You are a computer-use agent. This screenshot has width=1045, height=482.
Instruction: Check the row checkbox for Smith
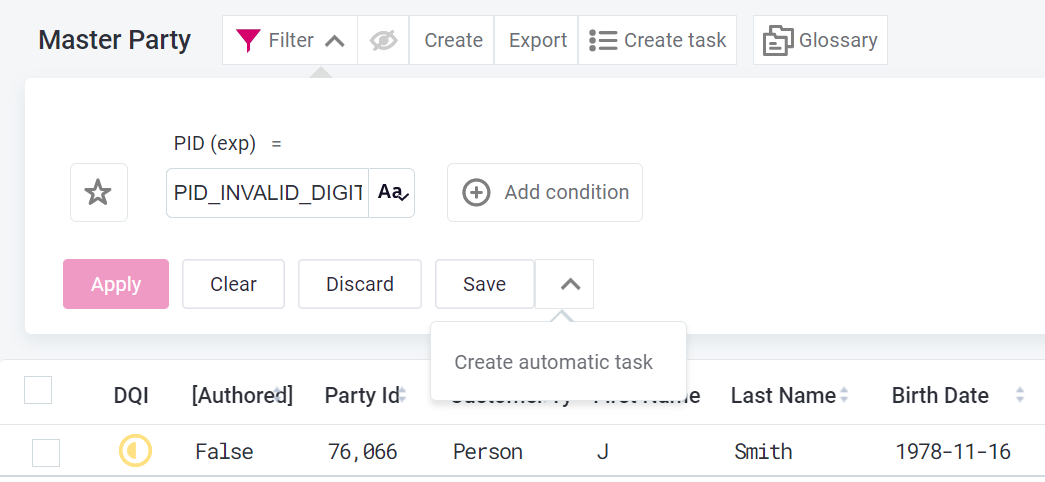46,453
